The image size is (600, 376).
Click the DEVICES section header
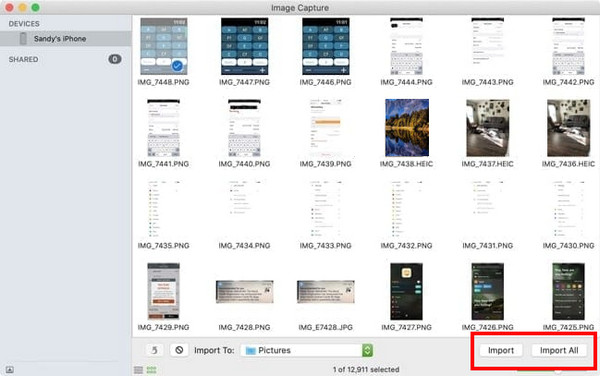(x=24, y=24)
